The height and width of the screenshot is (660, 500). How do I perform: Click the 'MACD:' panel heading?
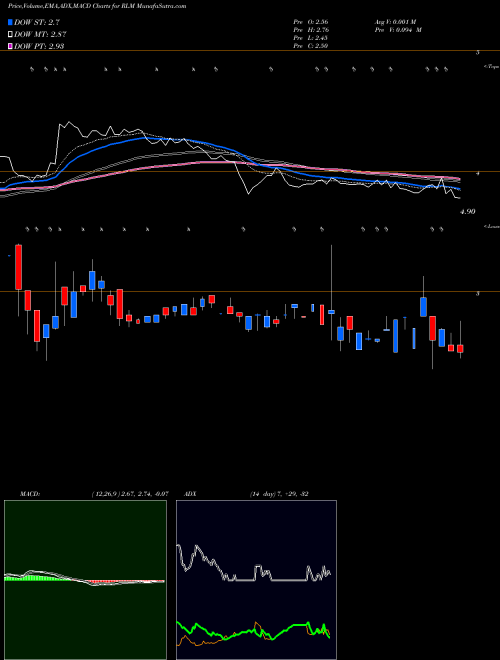tap(29, 494)
